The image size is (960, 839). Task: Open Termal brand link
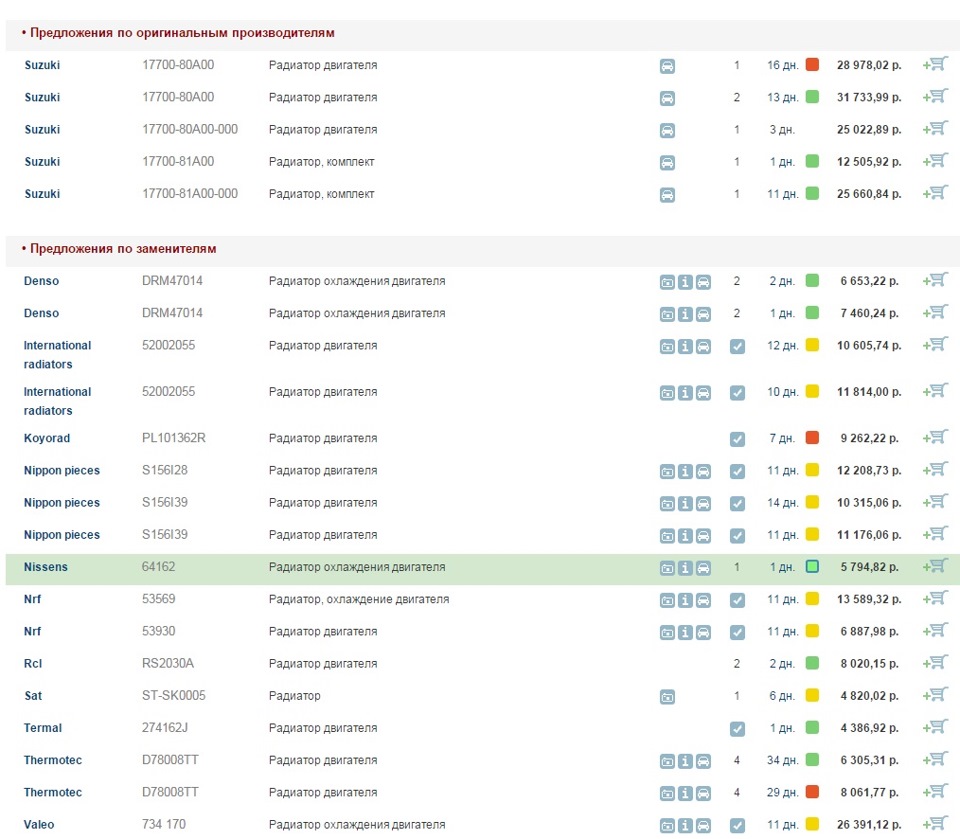click(43, 728)
